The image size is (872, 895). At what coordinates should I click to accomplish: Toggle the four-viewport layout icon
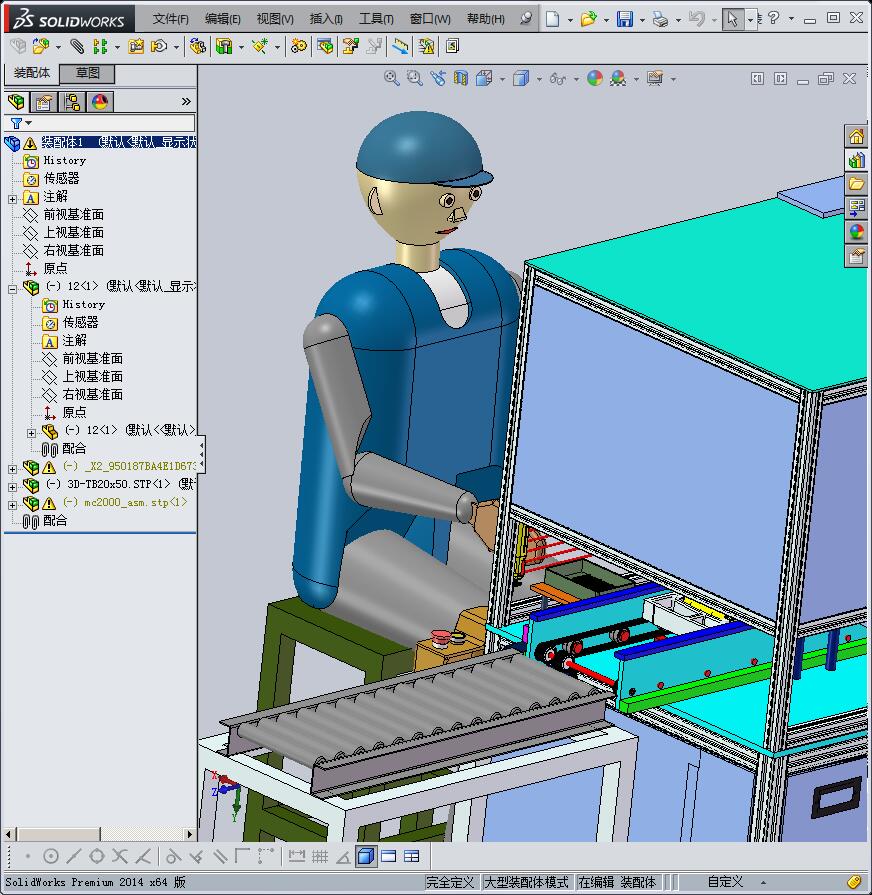pyautogui.click(x=411, y=856)
